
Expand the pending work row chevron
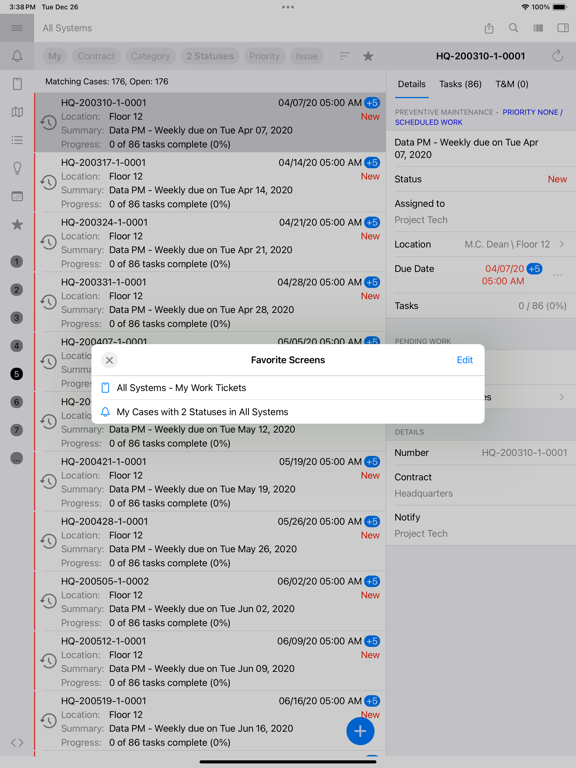(562, 397)
